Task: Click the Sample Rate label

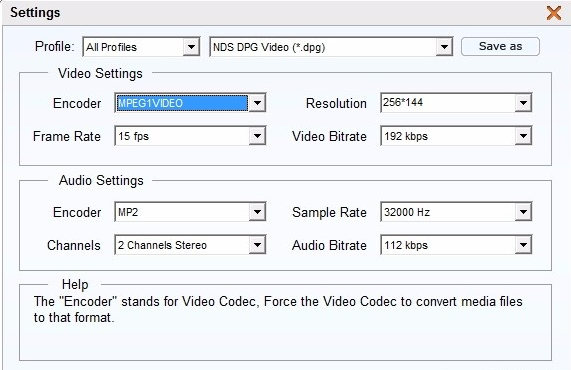Action: click(329, 213)
